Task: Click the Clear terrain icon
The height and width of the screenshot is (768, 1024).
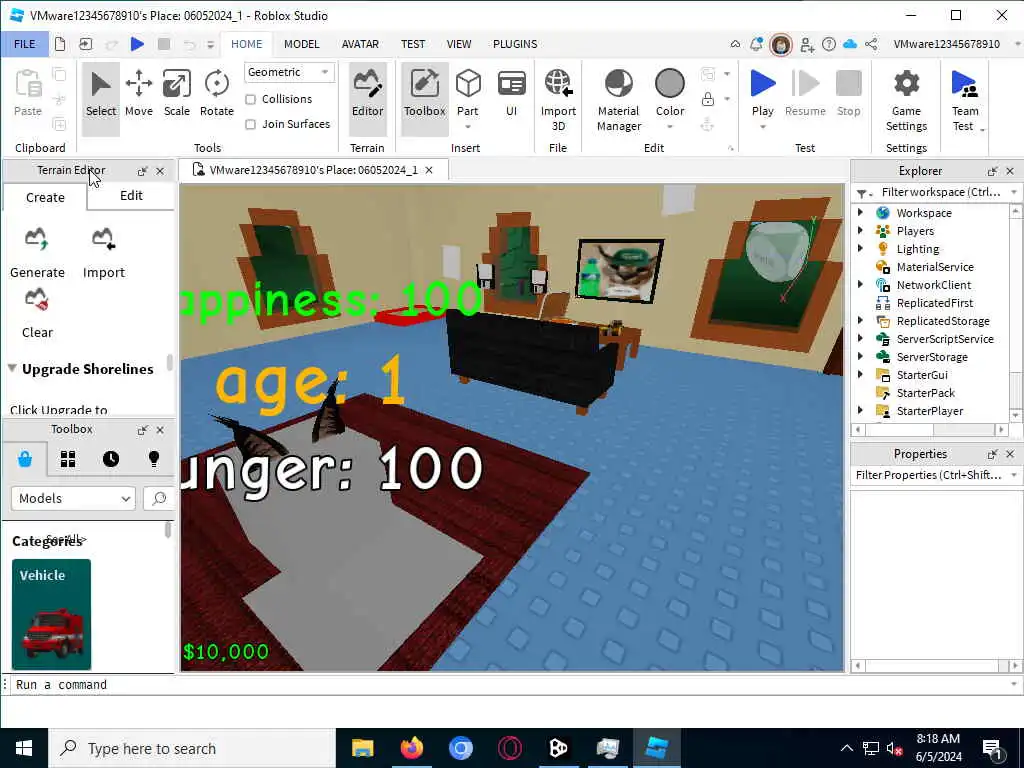Action: tap(37, 300)
